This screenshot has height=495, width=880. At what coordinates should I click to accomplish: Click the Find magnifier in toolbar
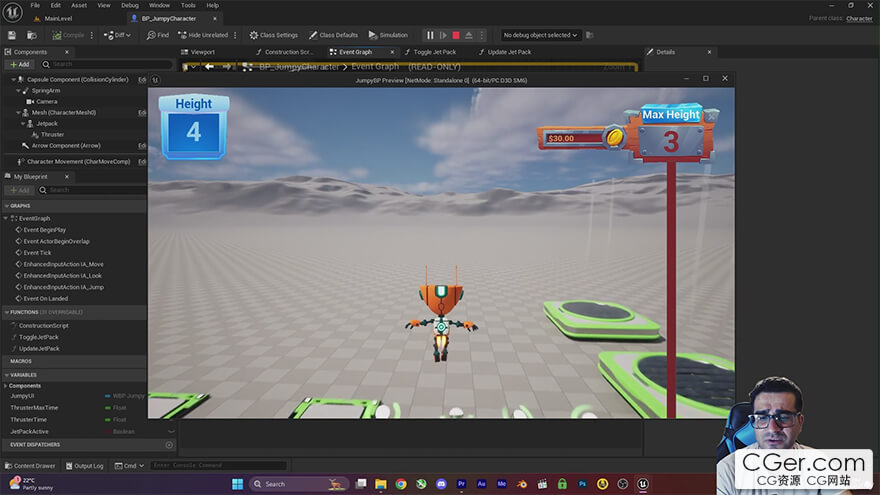(x=158, y=35)
